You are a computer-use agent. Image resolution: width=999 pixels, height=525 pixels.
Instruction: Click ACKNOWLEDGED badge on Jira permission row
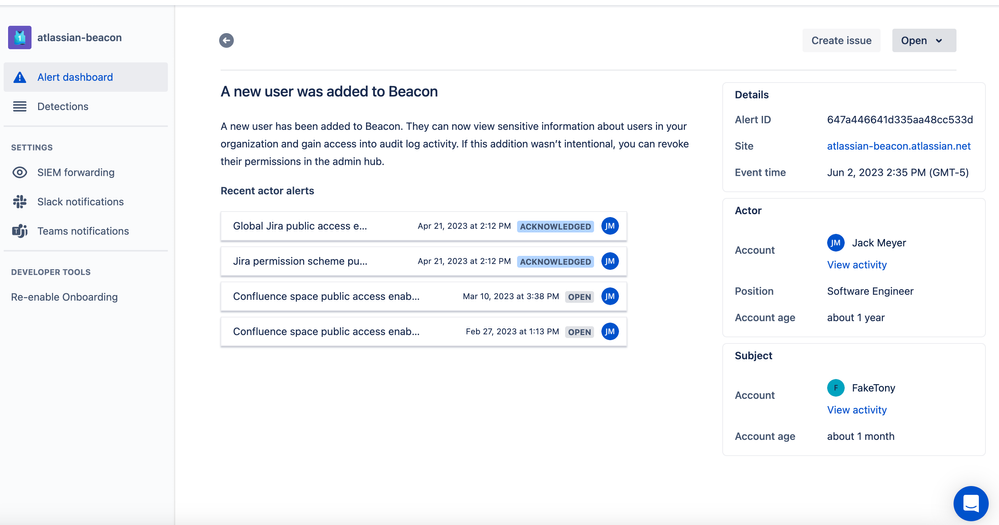coord(556,261)
